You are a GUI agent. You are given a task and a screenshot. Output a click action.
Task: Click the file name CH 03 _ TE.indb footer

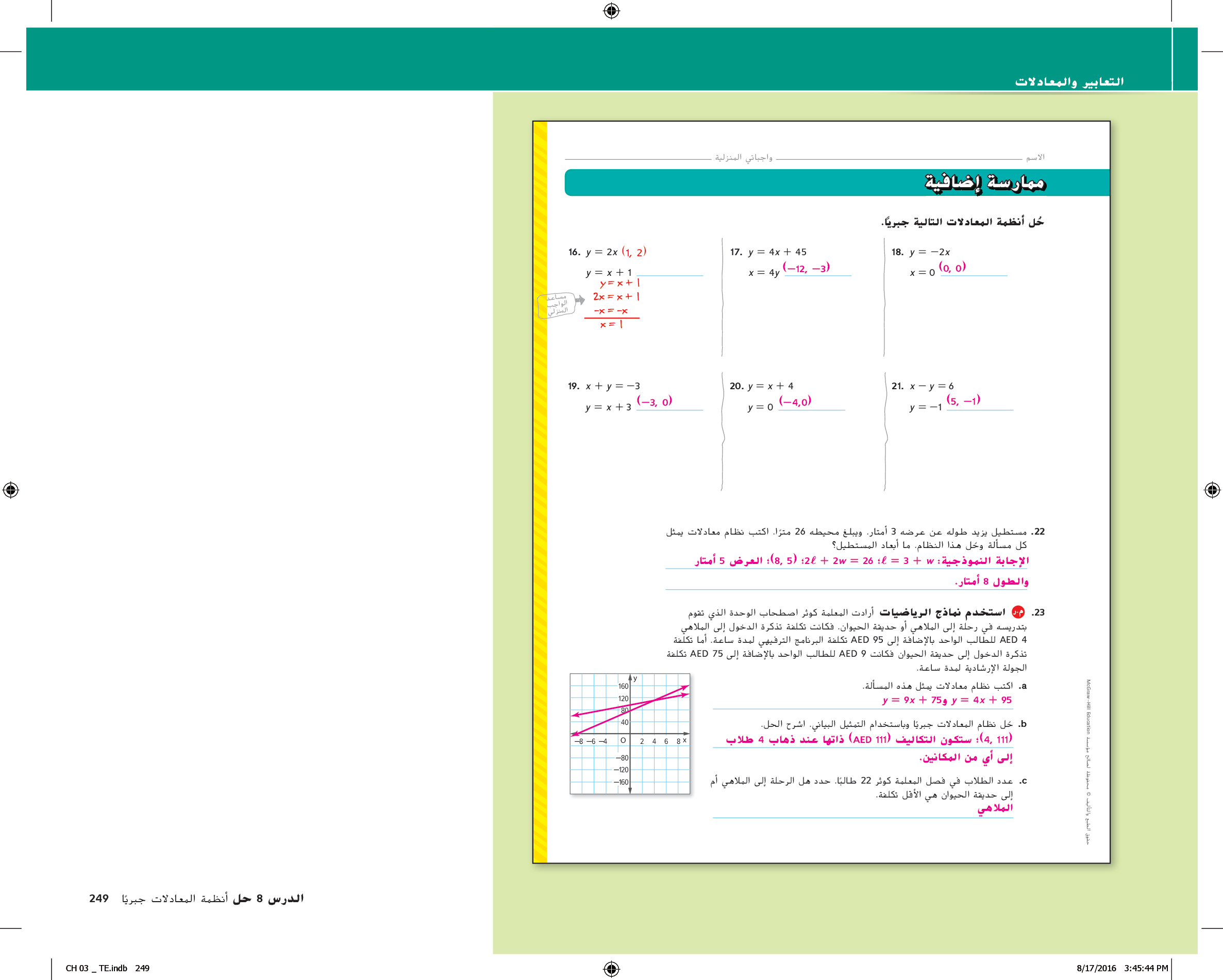(96, 968)
